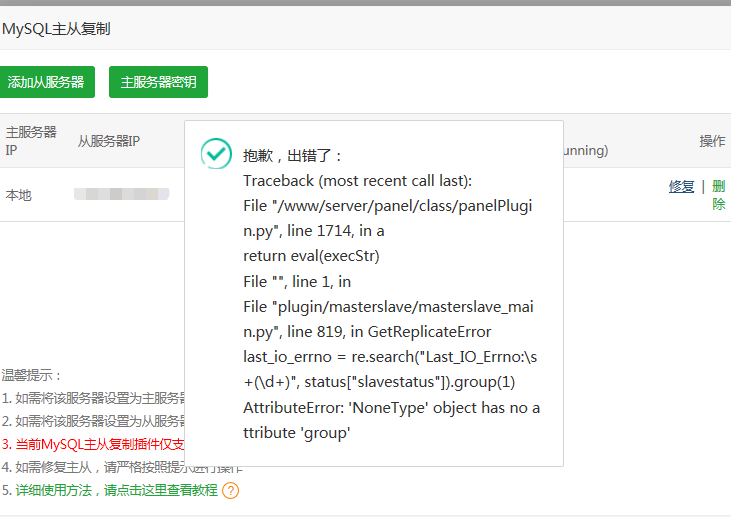Viewport: 731px width, 517px height.
Task: Click the 操作 column header
Action: [x=712, y=141]
